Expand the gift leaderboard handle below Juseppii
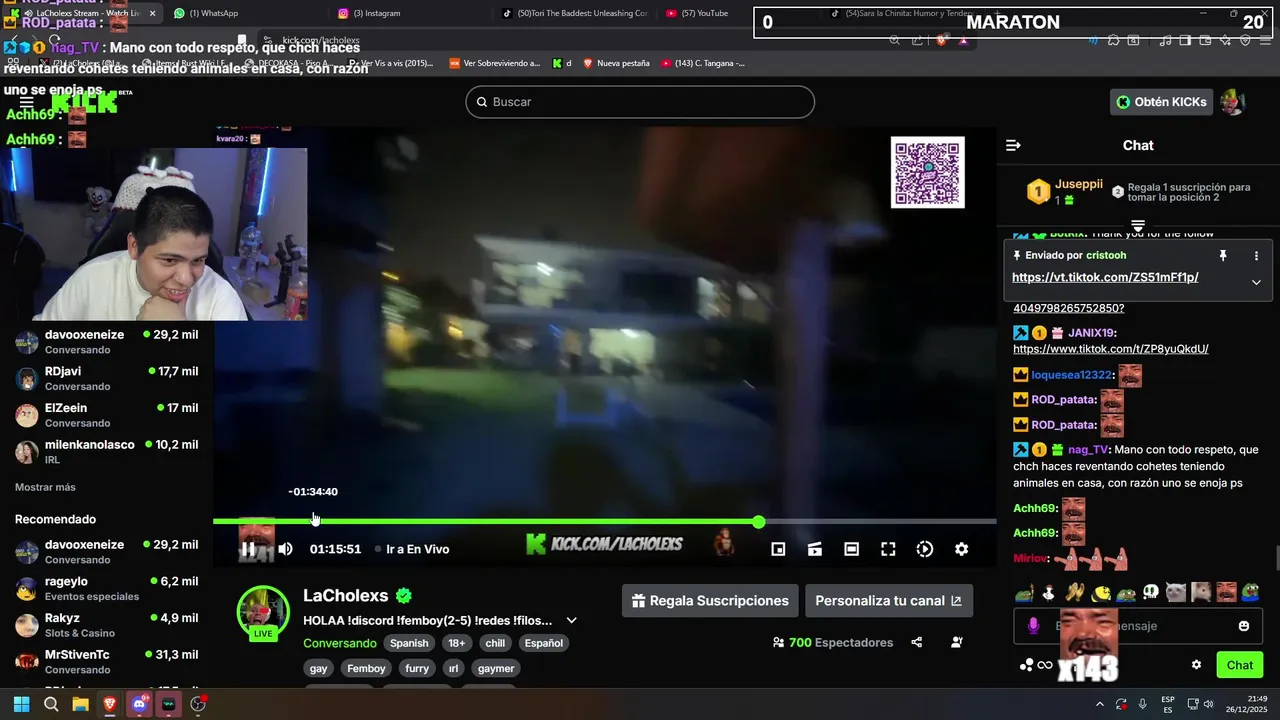 pos(1138,226)
